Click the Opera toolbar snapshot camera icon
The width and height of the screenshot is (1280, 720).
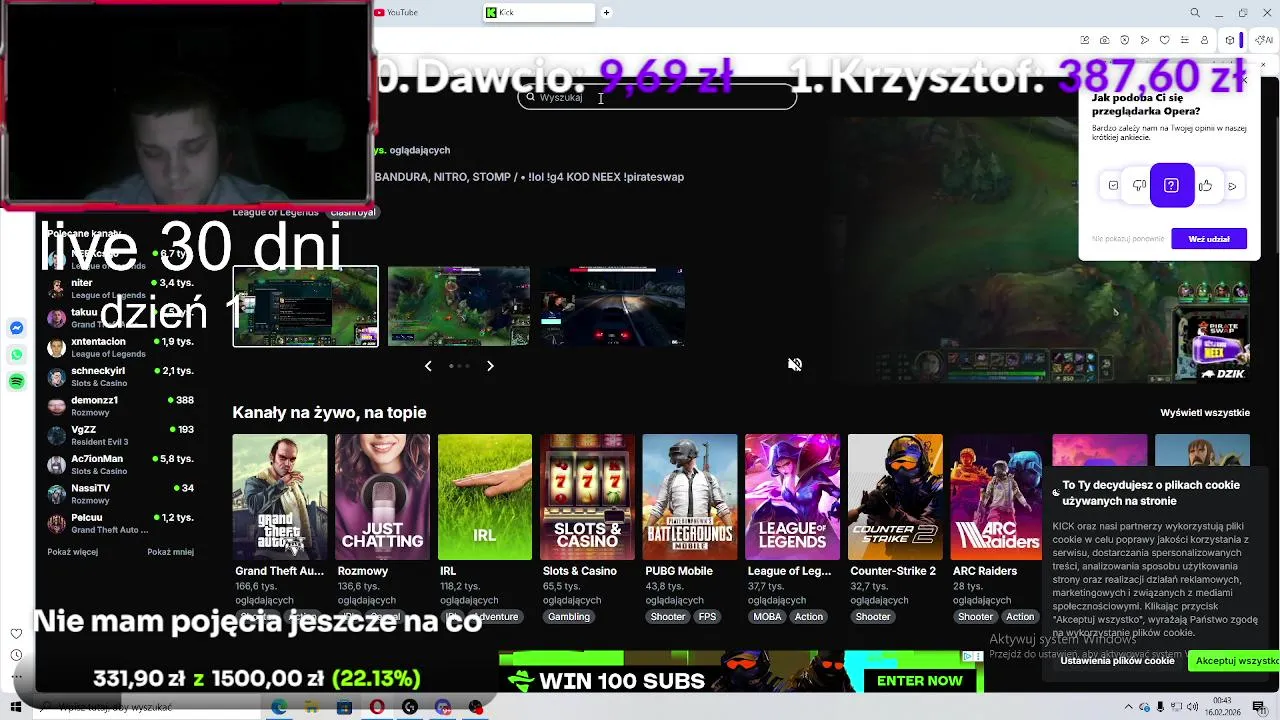1104,40
